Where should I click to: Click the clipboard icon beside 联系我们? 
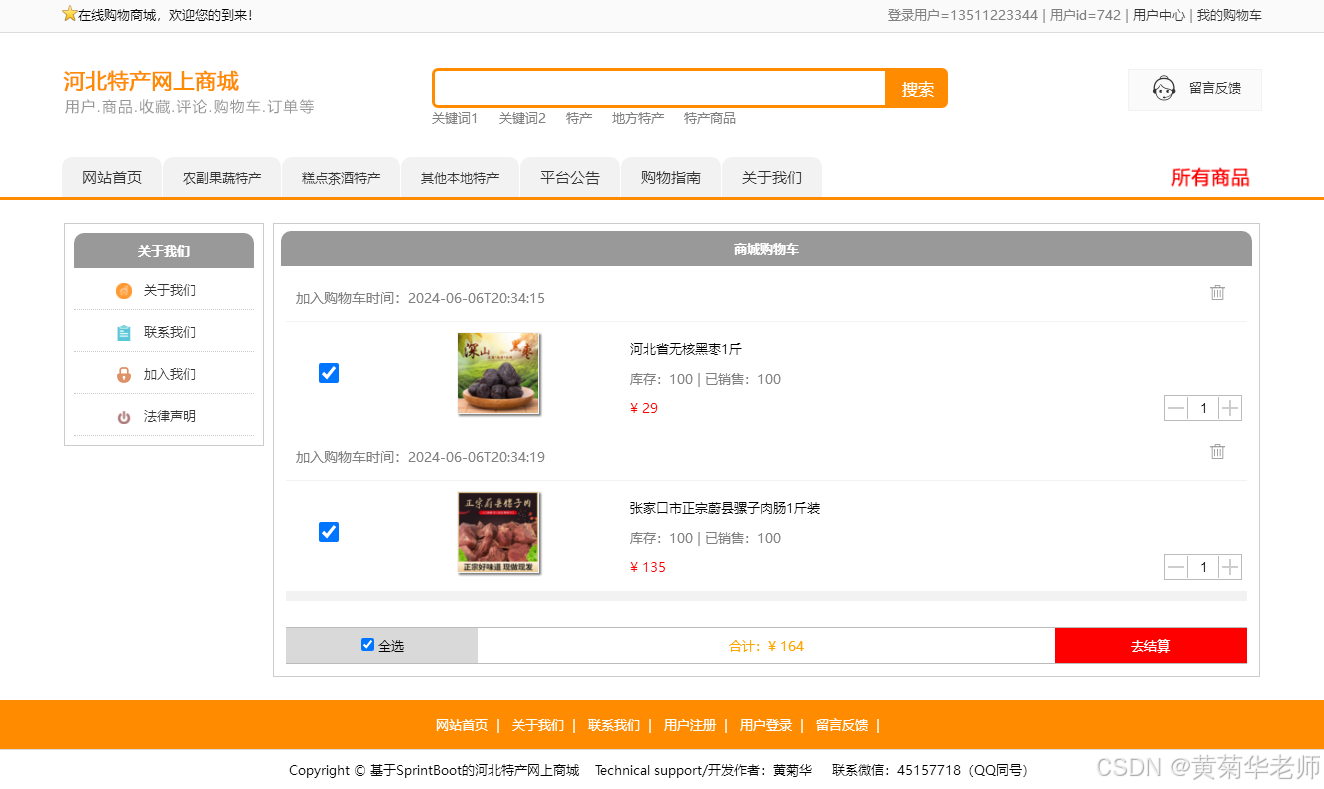pyautogui.click(x=124, y=333)
